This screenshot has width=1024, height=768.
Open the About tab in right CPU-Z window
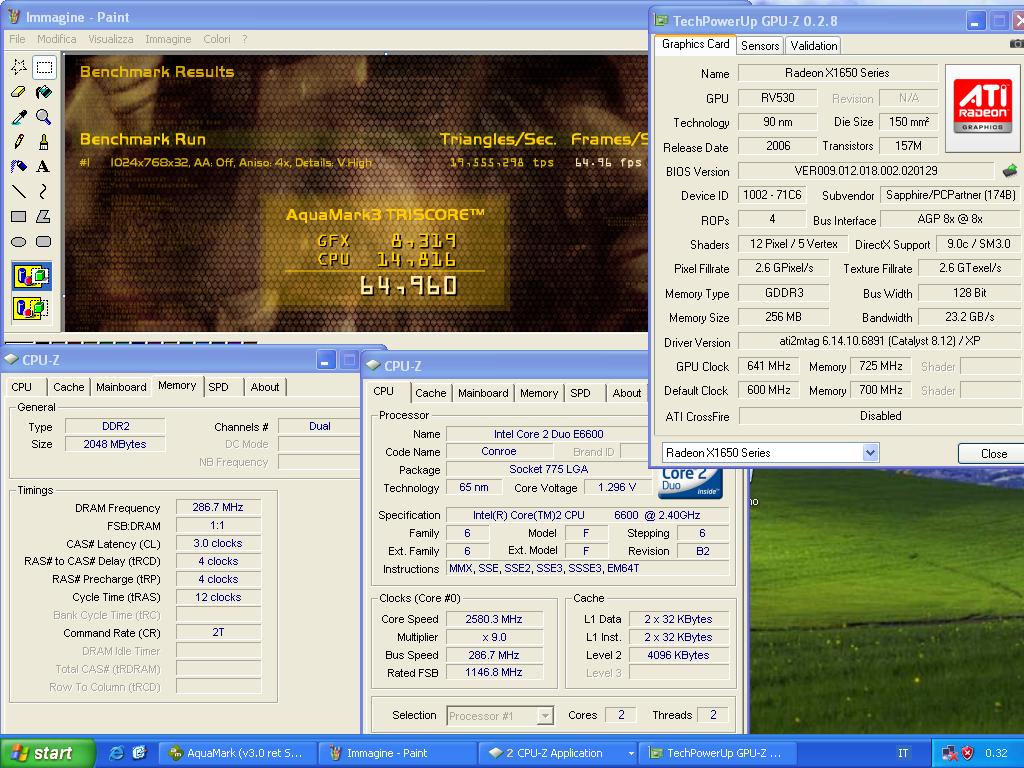point(626,393)
